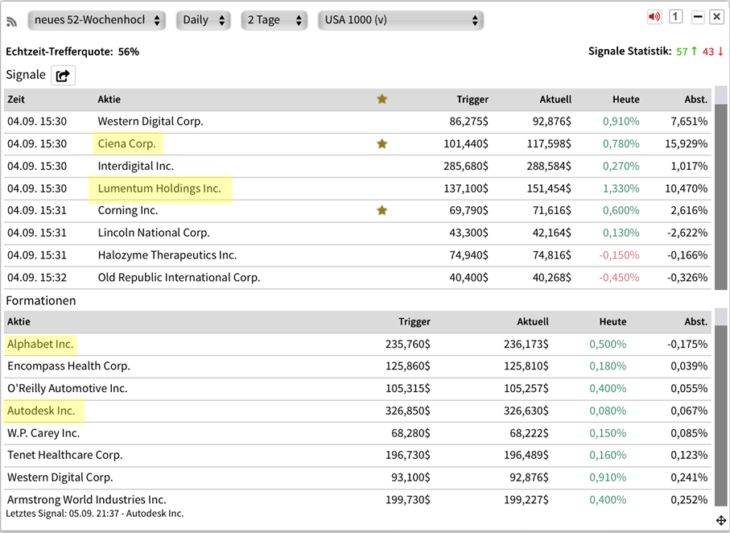730x533 pixels.
Task: Select Encompass Health Corp. formation row
Action: [x=358, y=366]
